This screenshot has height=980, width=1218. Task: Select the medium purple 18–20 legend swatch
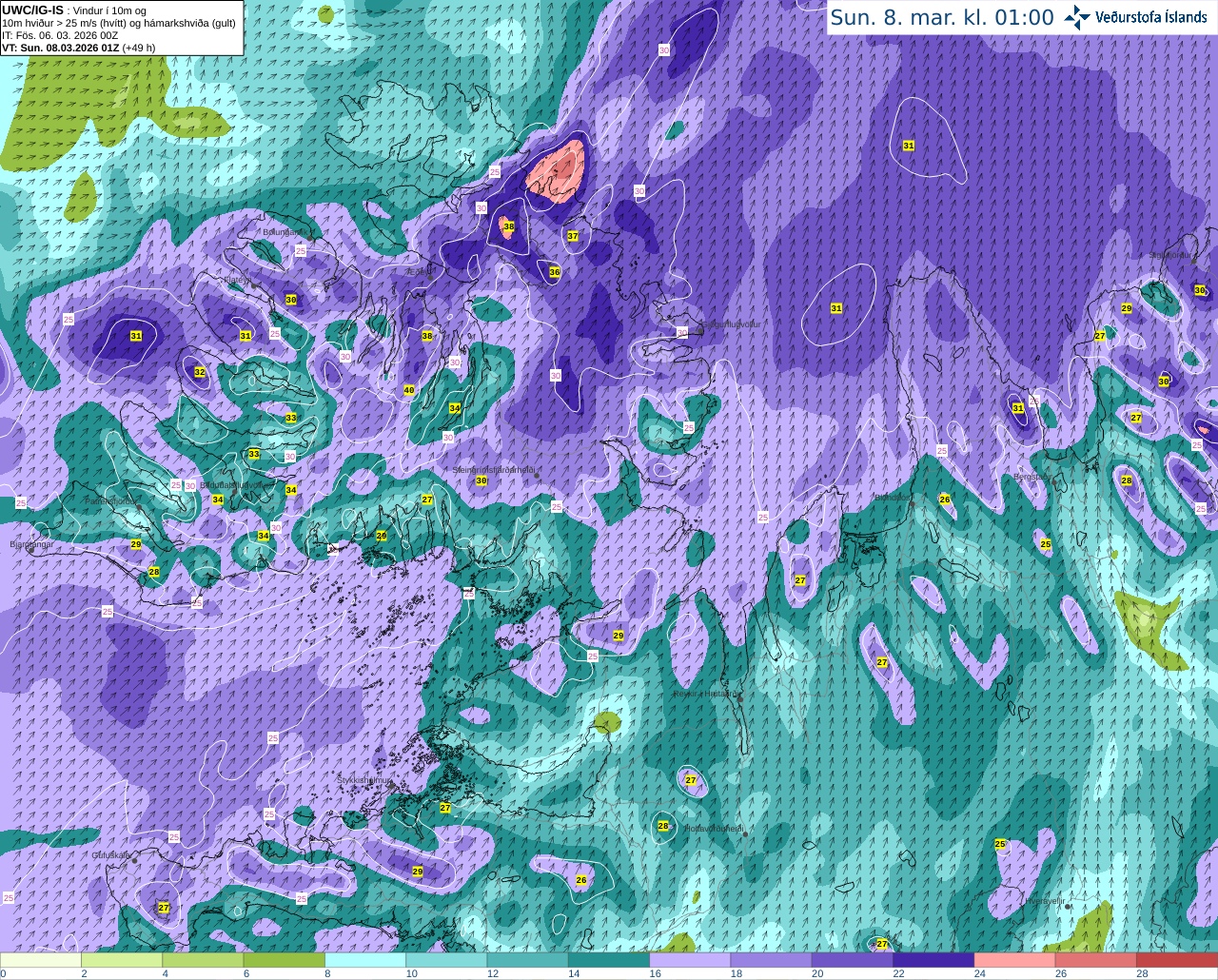tap(771, 959)
